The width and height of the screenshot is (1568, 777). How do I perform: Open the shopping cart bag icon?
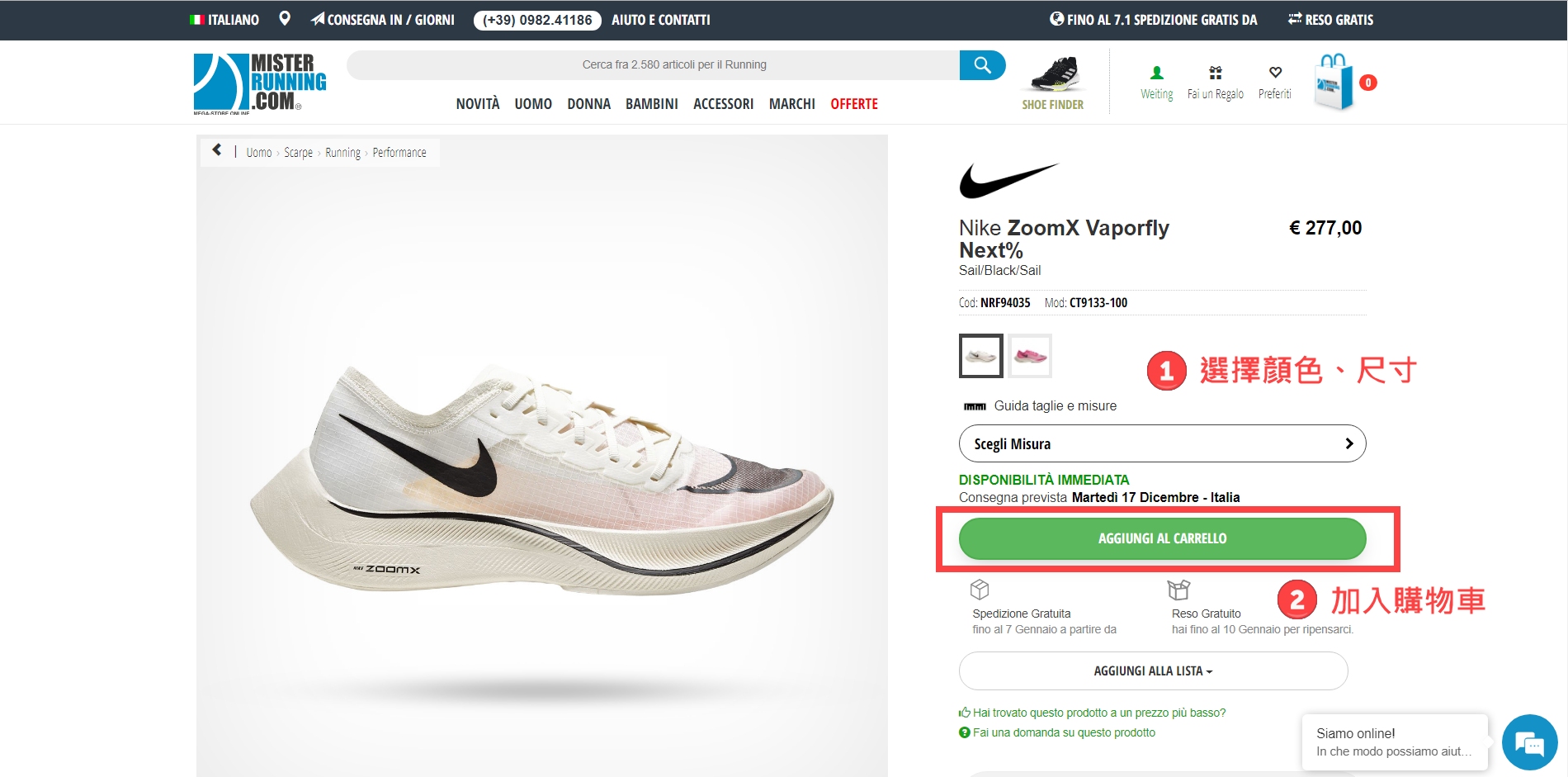pyautogui.click(x=1334, y=83)
